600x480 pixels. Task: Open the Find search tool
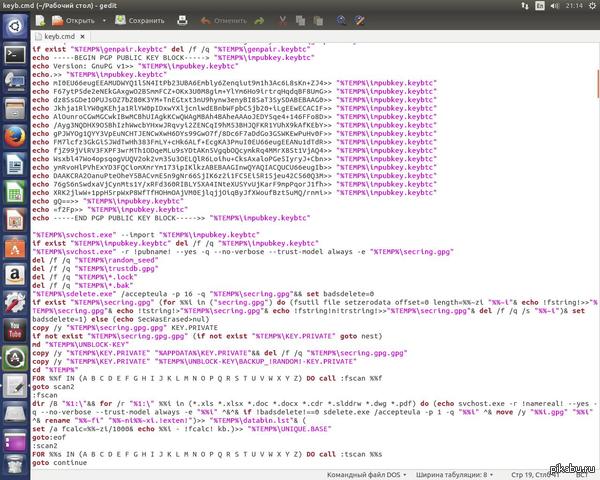tap(341, 21)
